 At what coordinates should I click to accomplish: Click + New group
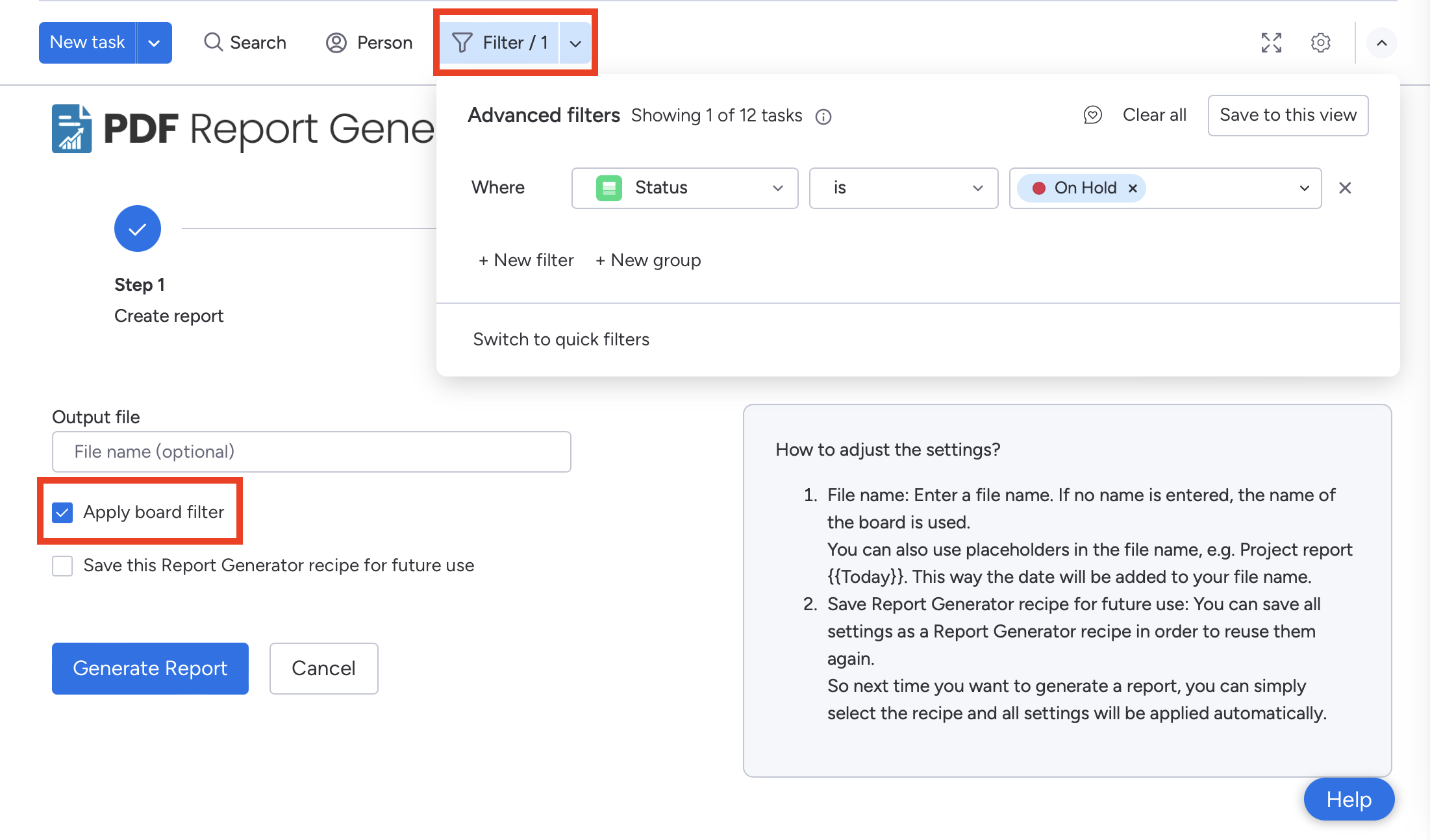pos(648,260)
